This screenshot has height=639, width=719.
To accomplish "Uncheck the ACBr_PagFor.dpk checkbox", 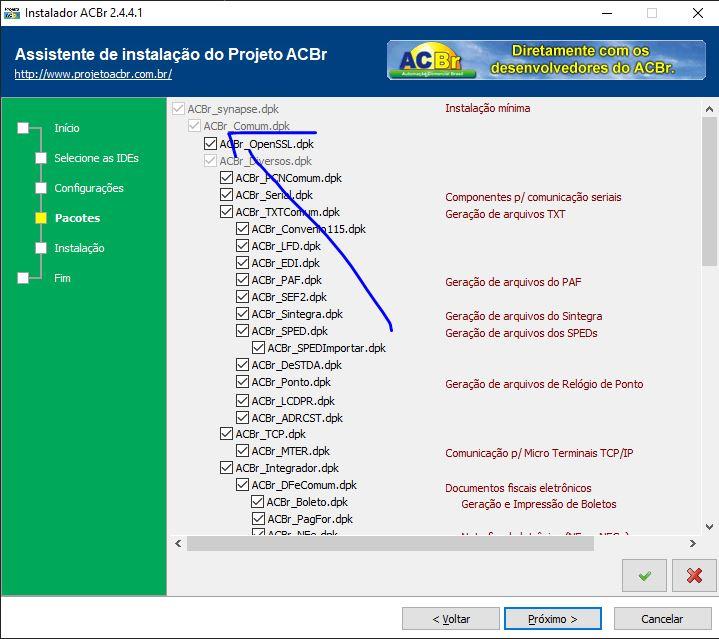I will point(259,518).
